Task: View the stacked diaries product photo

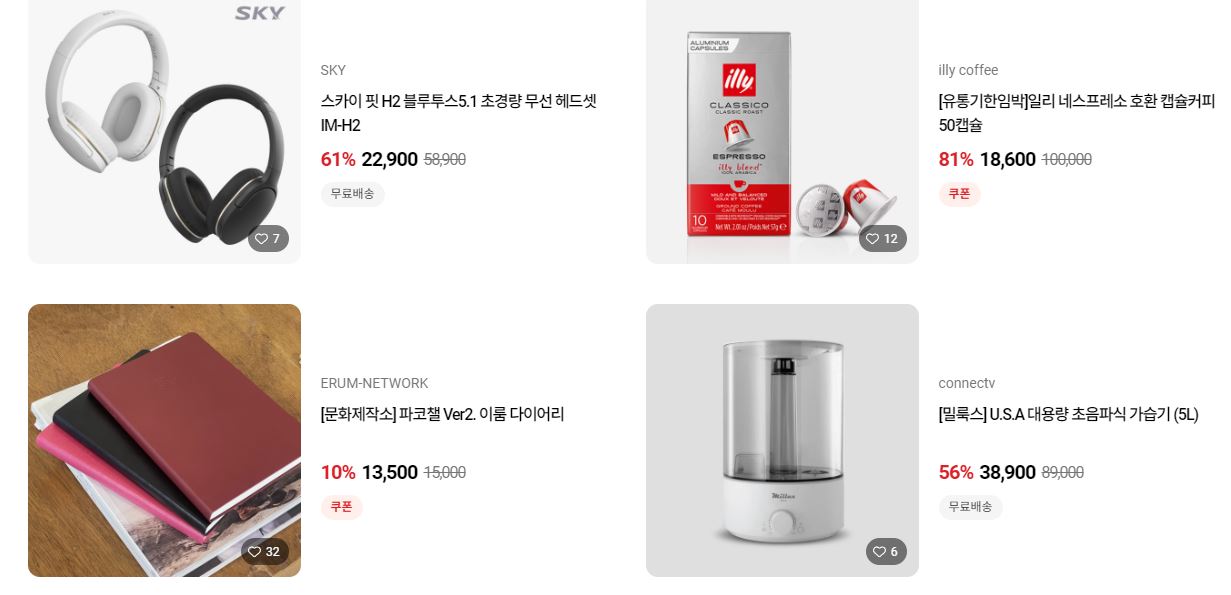Action: [164, 440]
